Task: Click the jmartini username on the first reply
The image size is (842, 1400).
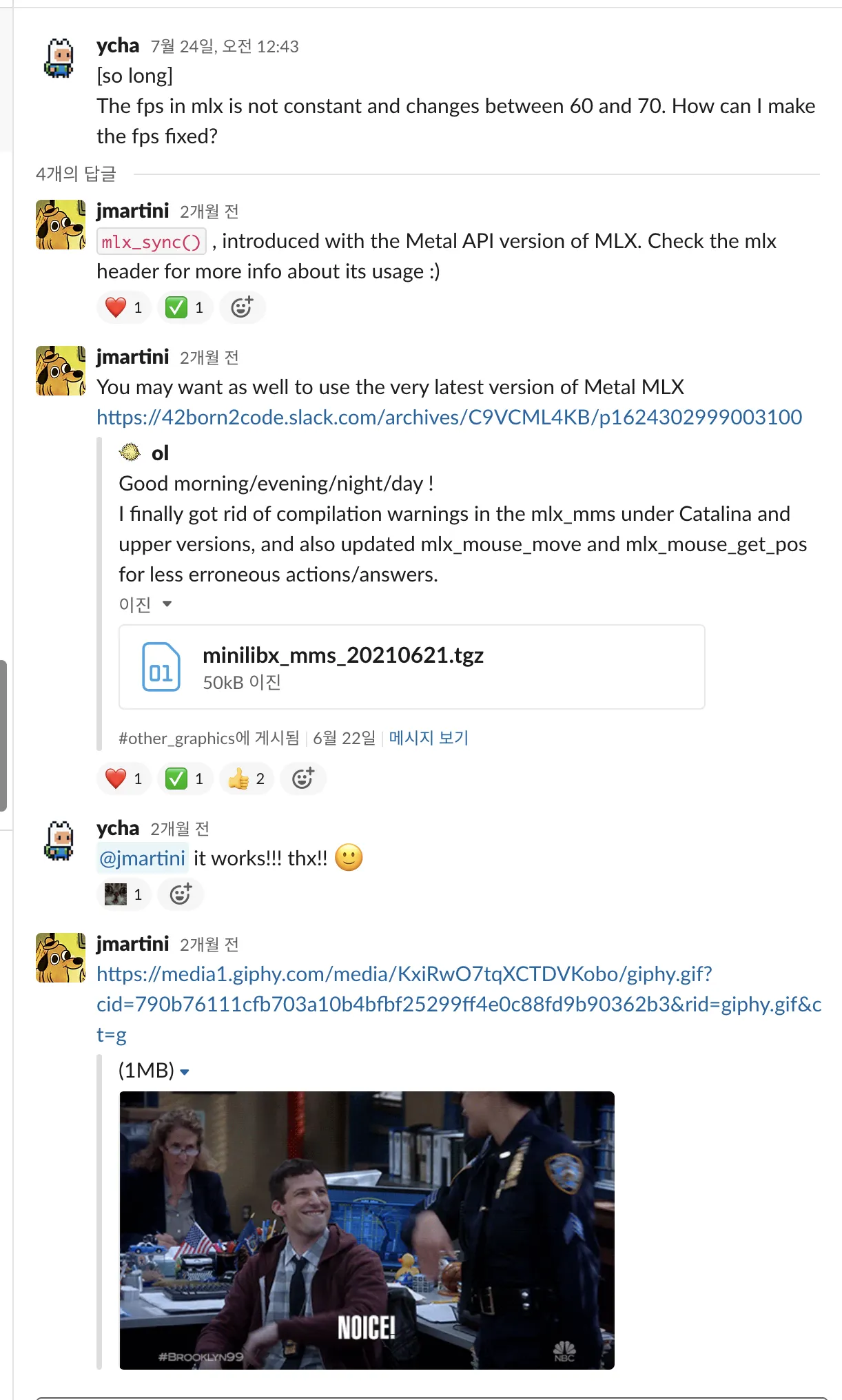Action: pyautogui.click(x=132, y=211)
